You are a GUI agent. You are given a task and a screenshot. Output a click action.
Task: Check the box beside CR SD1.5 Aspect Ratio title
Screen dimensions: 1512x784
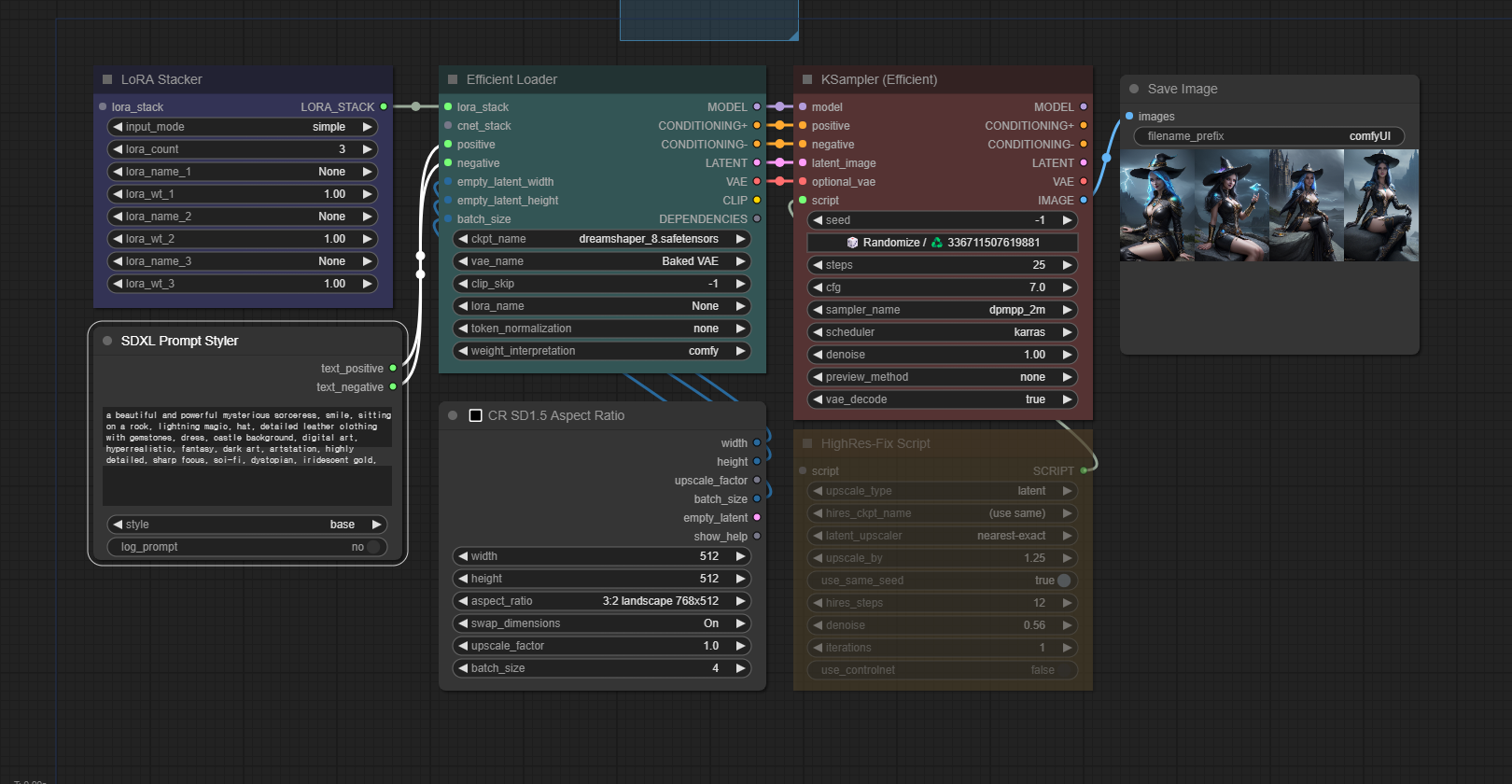coord(475,415)
